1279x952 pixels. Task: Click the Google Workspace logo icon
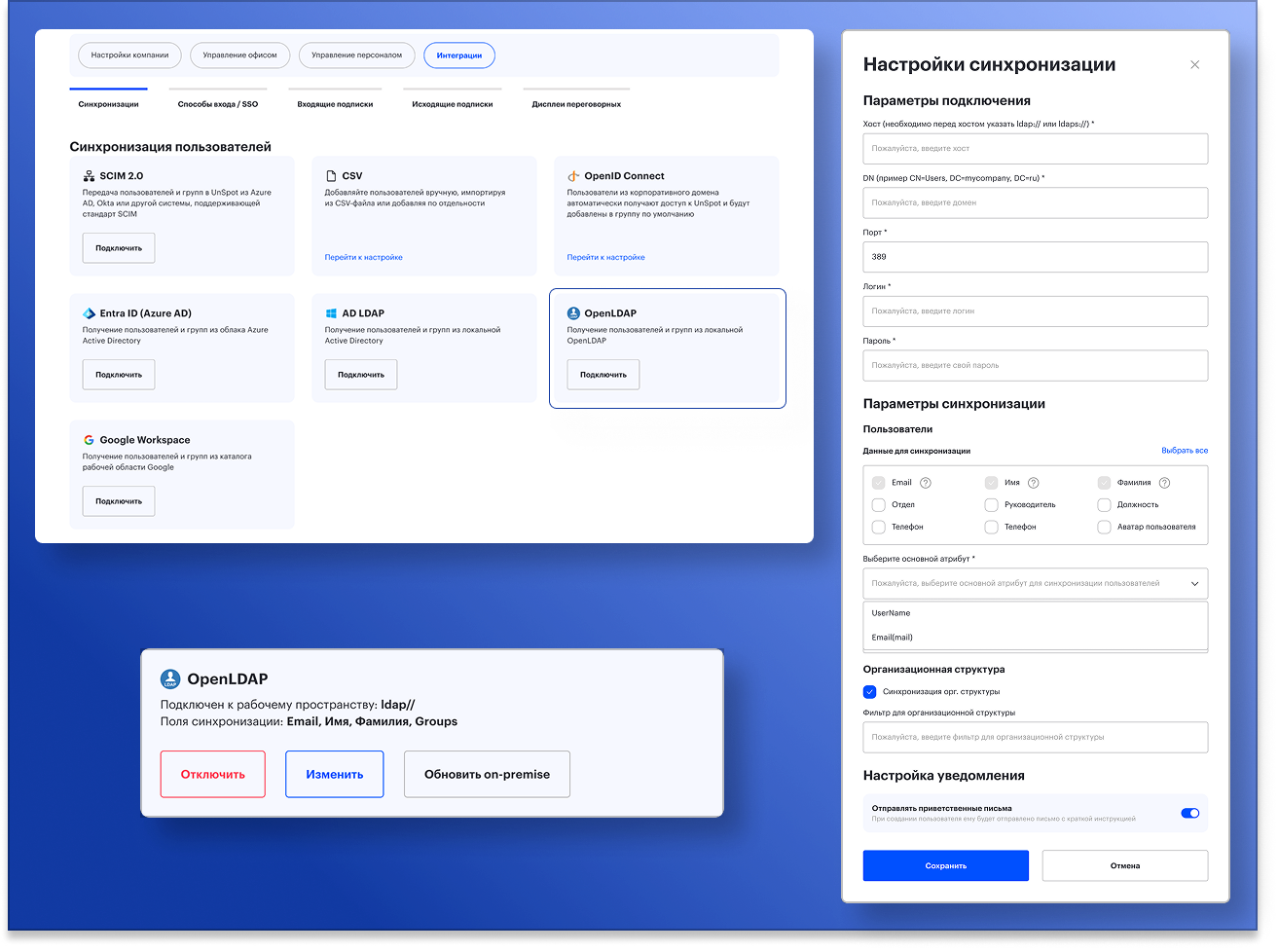(x=89, y=440)
